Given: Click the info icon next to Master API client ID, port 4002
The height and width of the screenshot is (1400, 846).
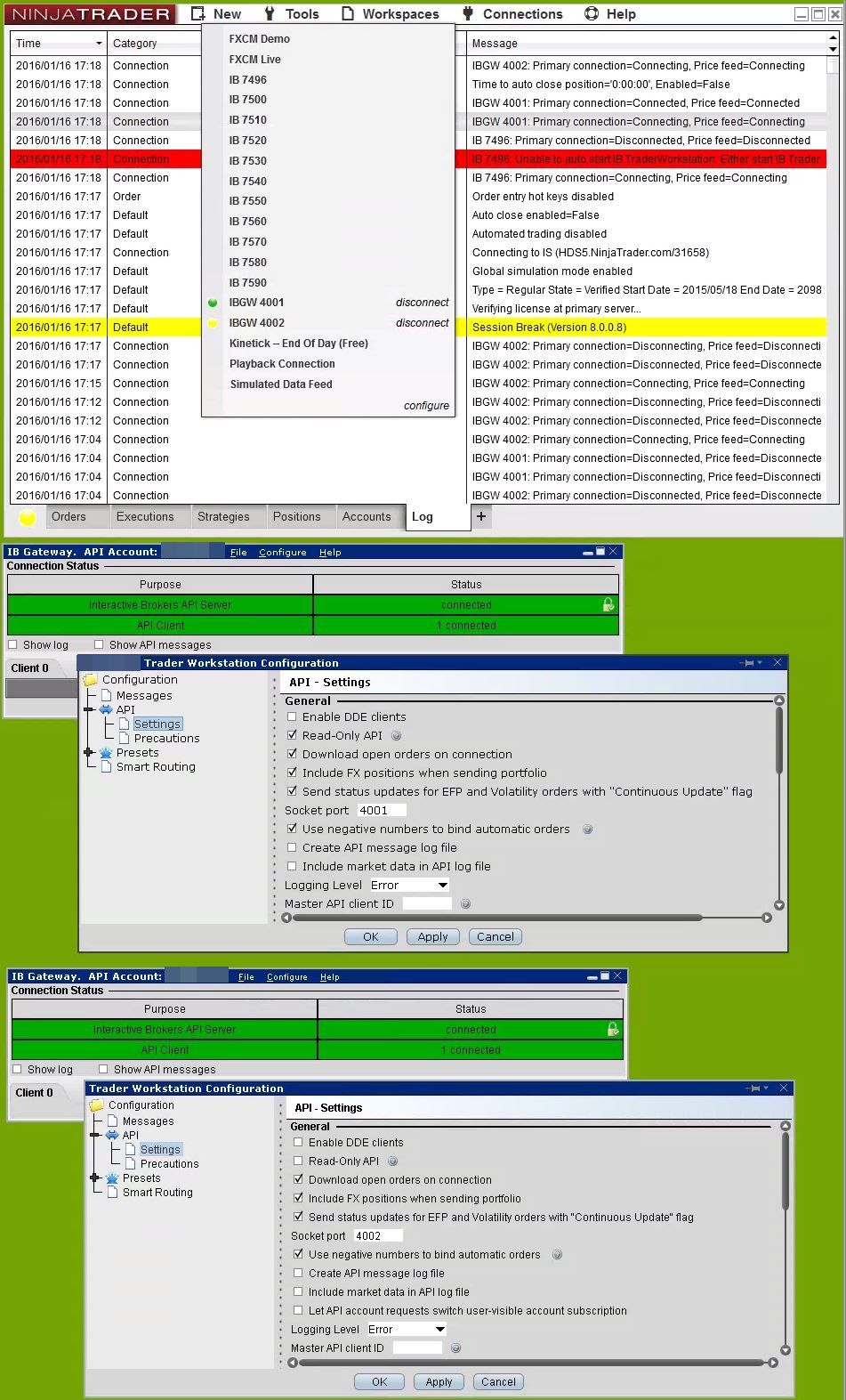Looking at the screenshot, I should point(455,1348).
